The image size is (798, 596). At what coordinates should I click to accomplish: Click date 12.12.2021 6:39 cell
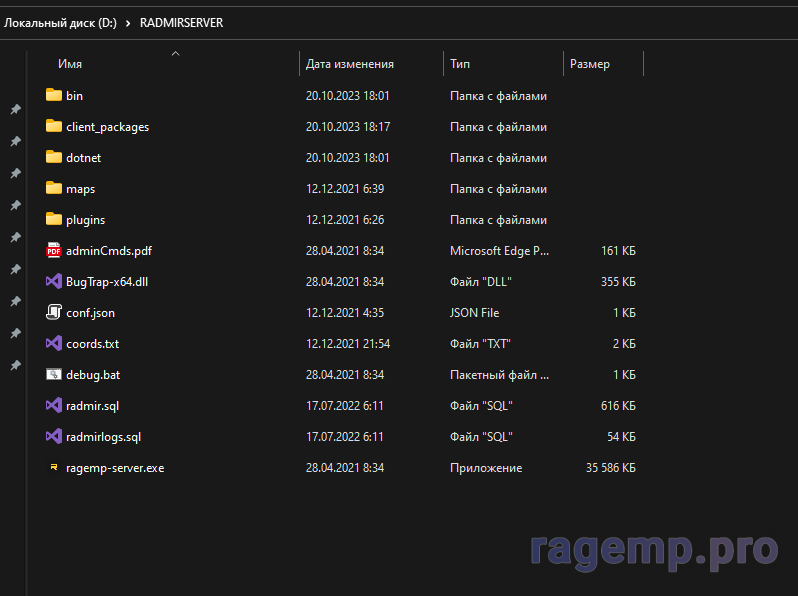click(x=345, y=188)
